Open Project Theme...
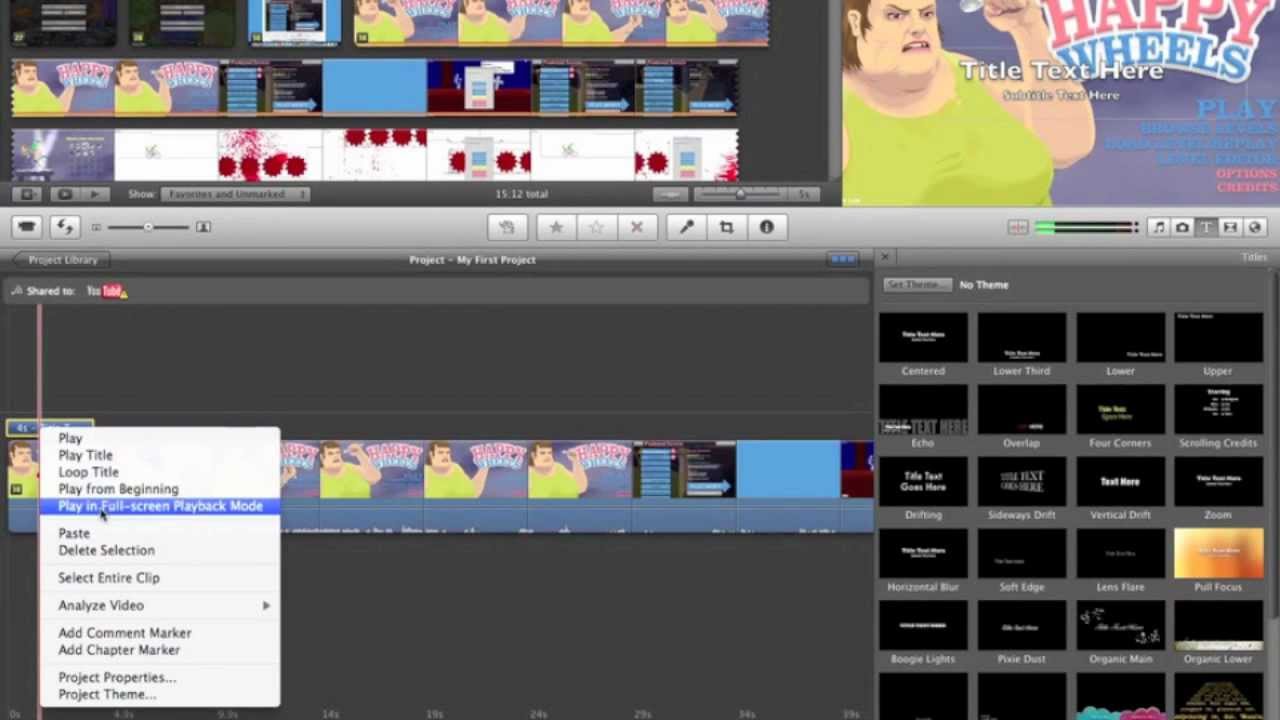 pyautogui.click(x=160, y=694)
